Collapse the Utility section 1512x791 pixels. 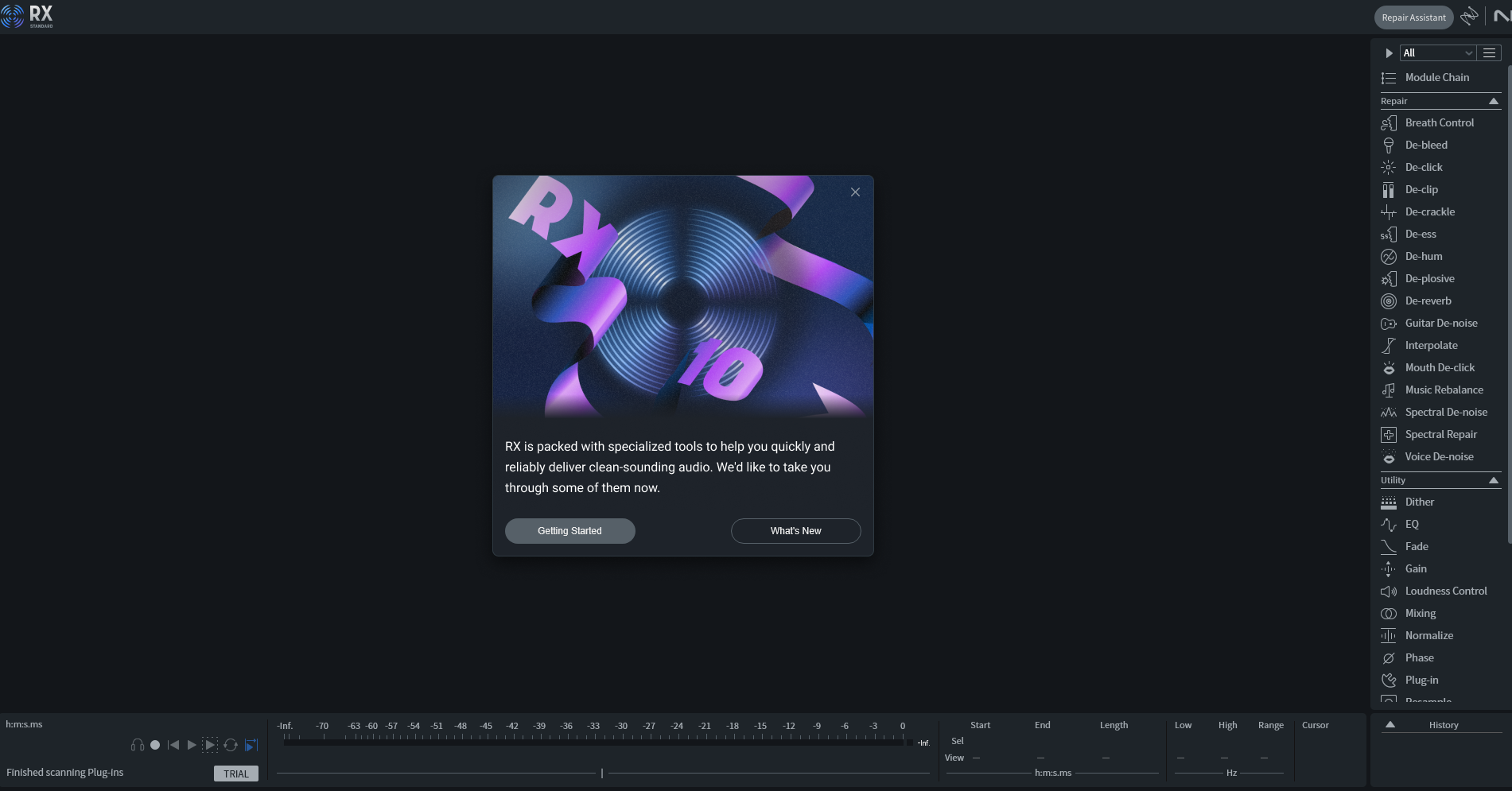click(x=1494, y=480)
